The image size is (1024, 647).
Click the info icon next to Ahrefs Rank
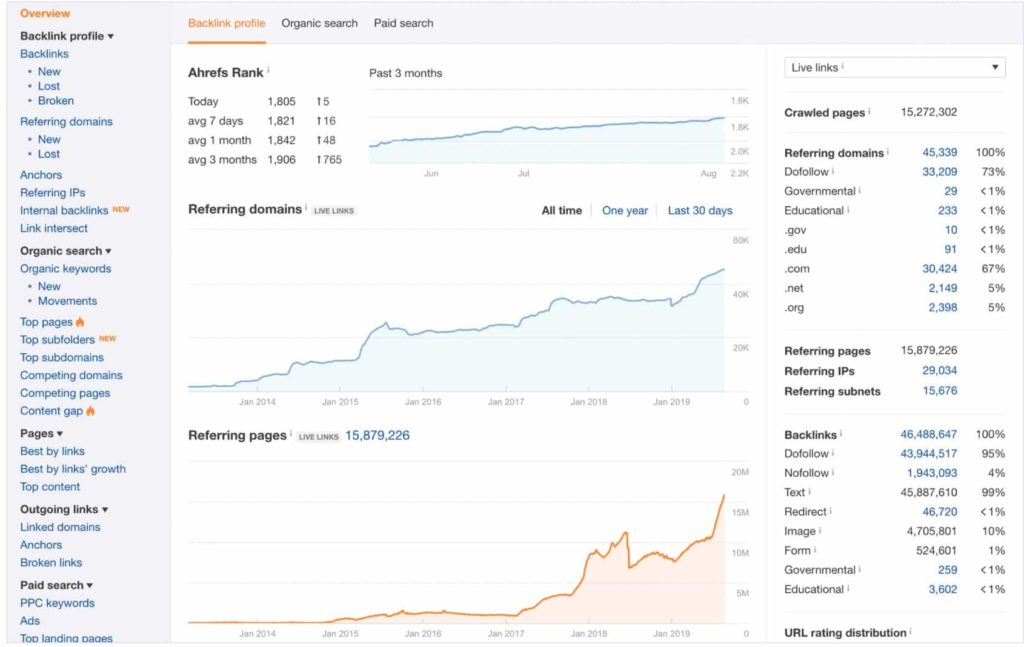[x=268, y=72]
